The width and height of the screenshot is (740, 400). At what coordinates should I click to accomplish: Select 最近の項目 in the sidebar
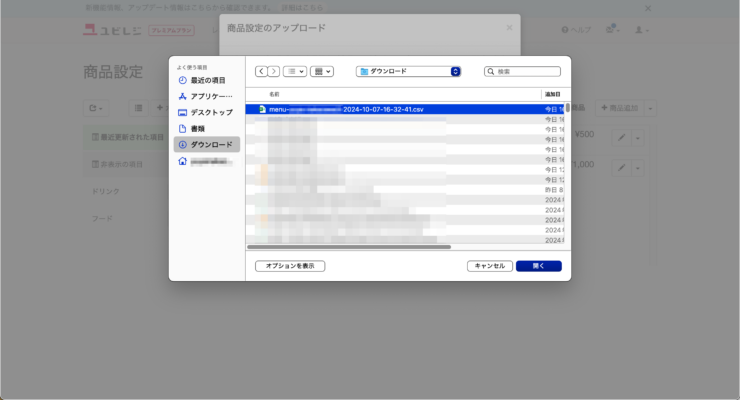[207, 80]
